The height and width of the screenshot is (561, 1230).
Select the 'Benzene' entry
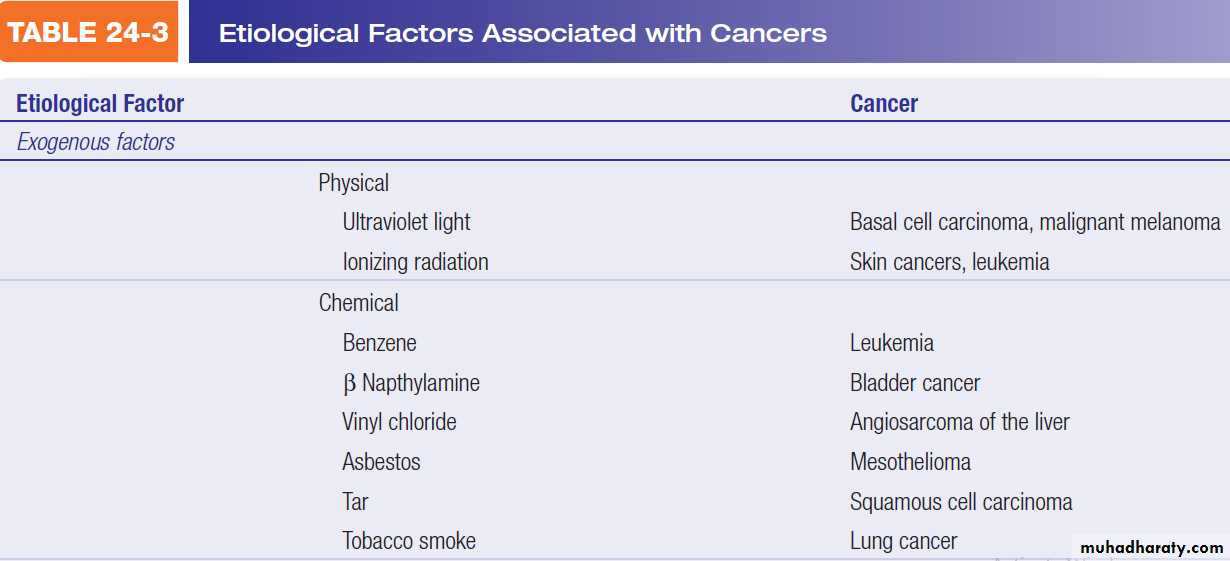click(x=379, y=342)
